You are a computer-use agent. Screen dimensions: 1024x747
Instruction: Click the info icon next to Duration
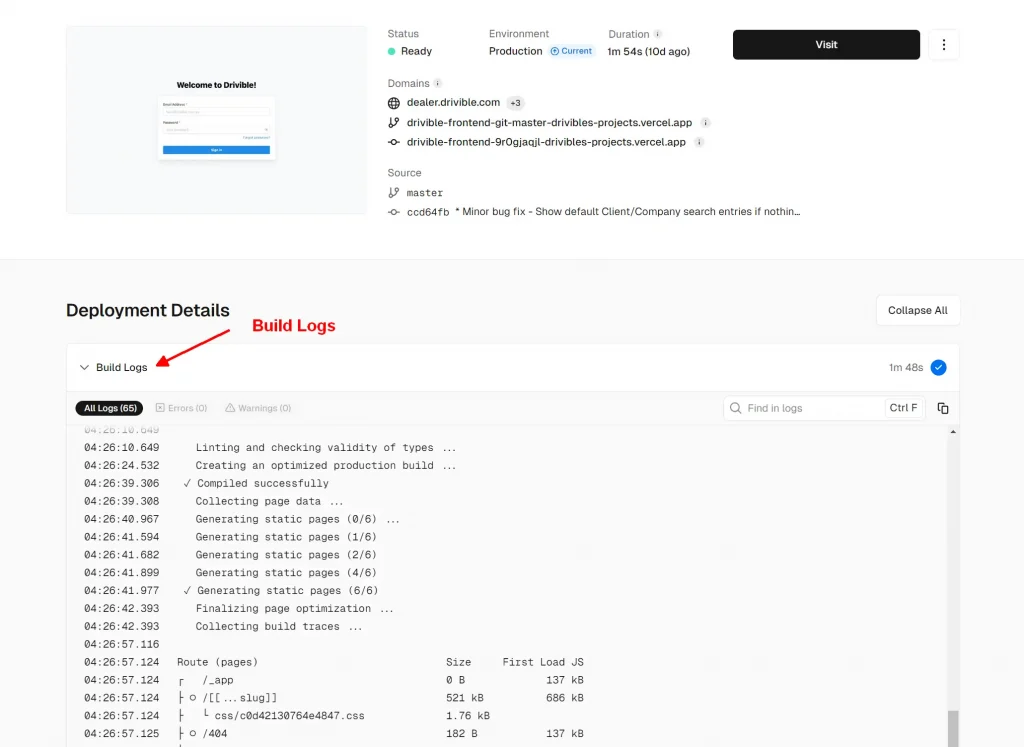pyautogui.click(x=658, y=34)
